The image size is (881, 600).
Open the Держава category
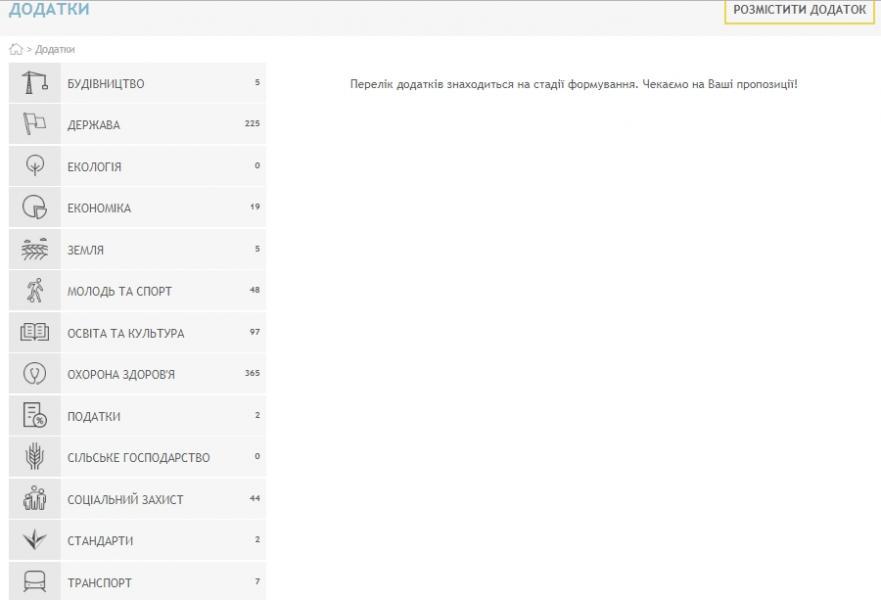click(x=93, y=125)
